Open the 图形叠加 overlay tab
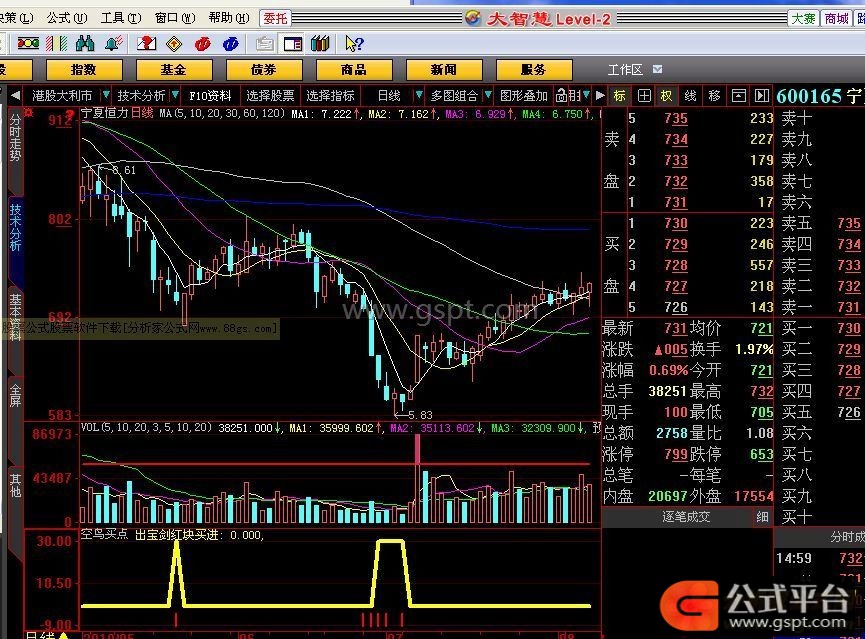 point(524,96)
